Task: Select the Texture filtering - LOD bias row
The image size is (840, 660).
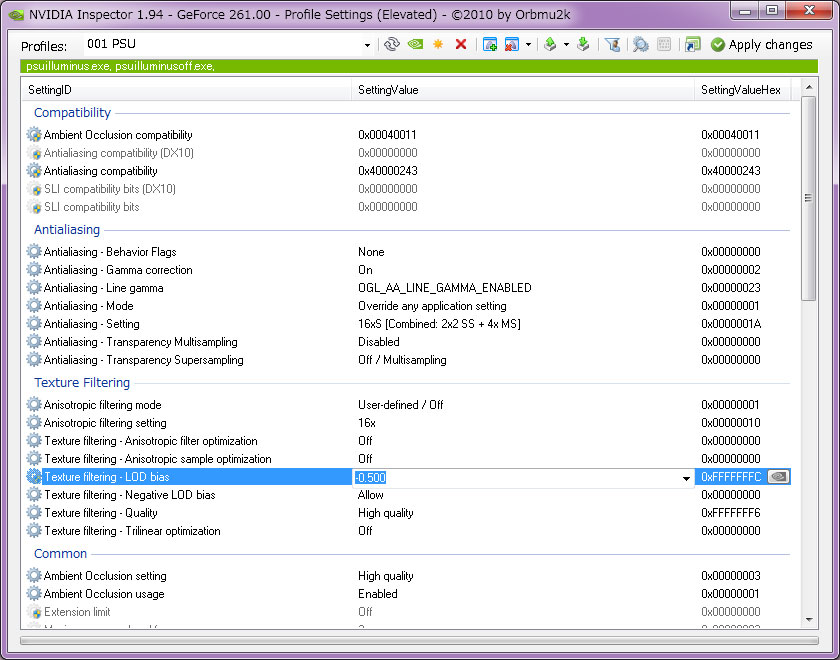Action: 408,477
